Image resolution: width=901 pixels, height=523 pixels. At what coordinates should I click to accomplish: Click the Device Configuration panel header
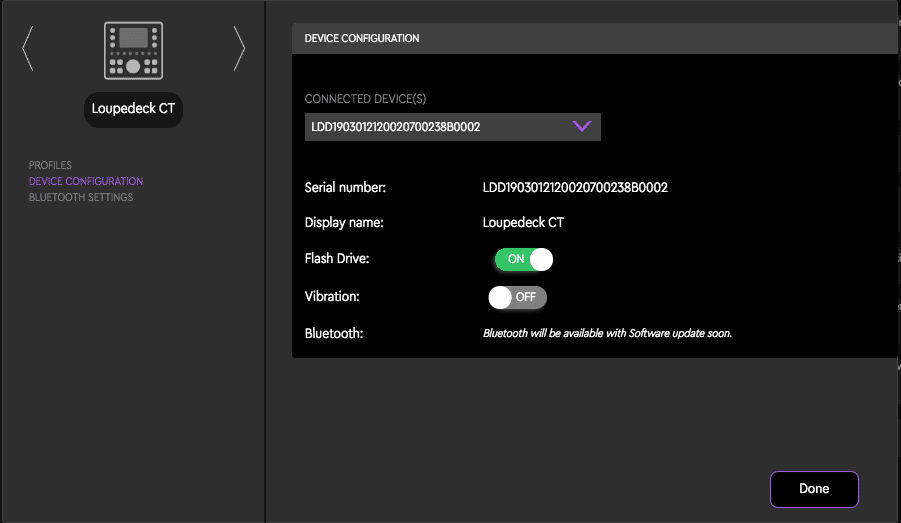tap(595, 39)
